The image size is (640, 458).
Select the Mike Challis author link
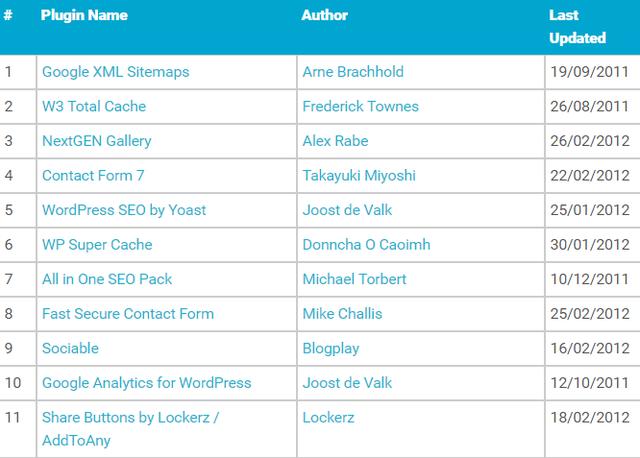tap(342, 313)
